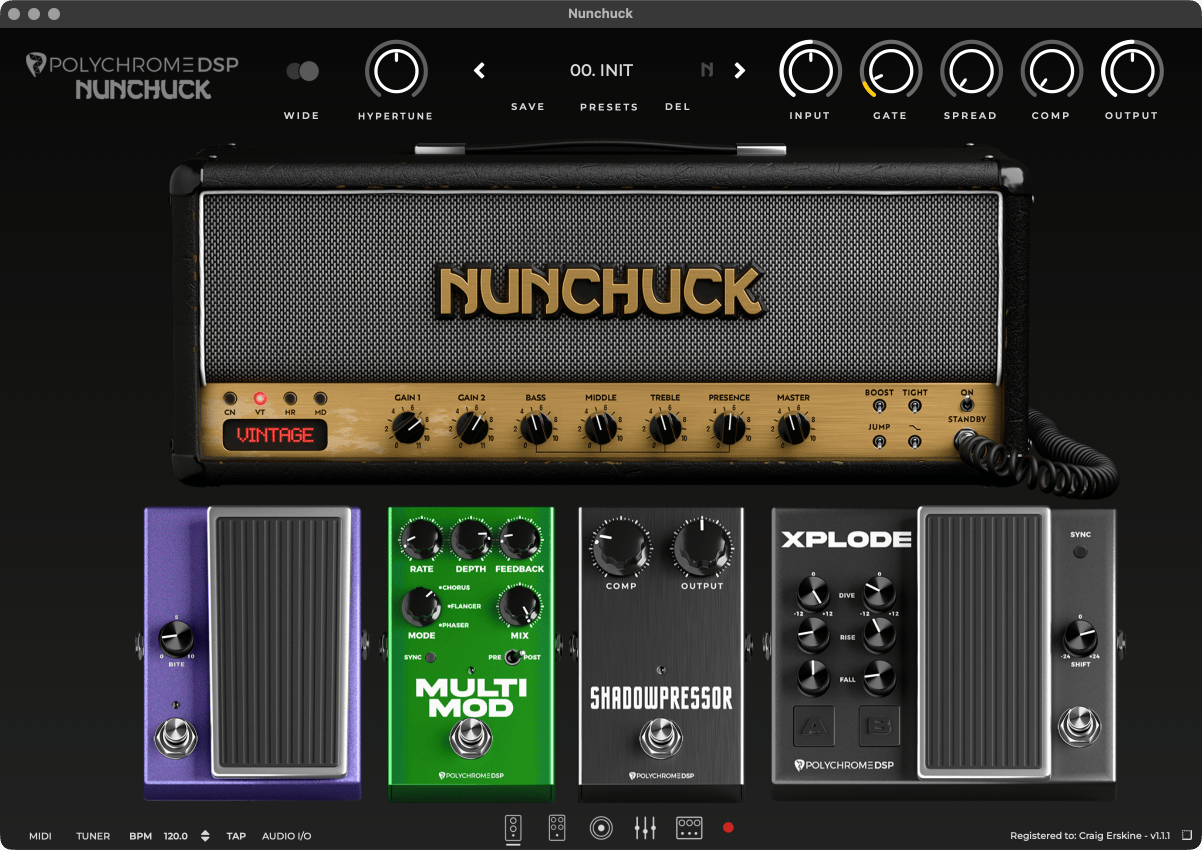The height and width of the screenshot is (850, 1202).
Task: Click the TREBLE knob on the amp
Action: coord(665,429)
